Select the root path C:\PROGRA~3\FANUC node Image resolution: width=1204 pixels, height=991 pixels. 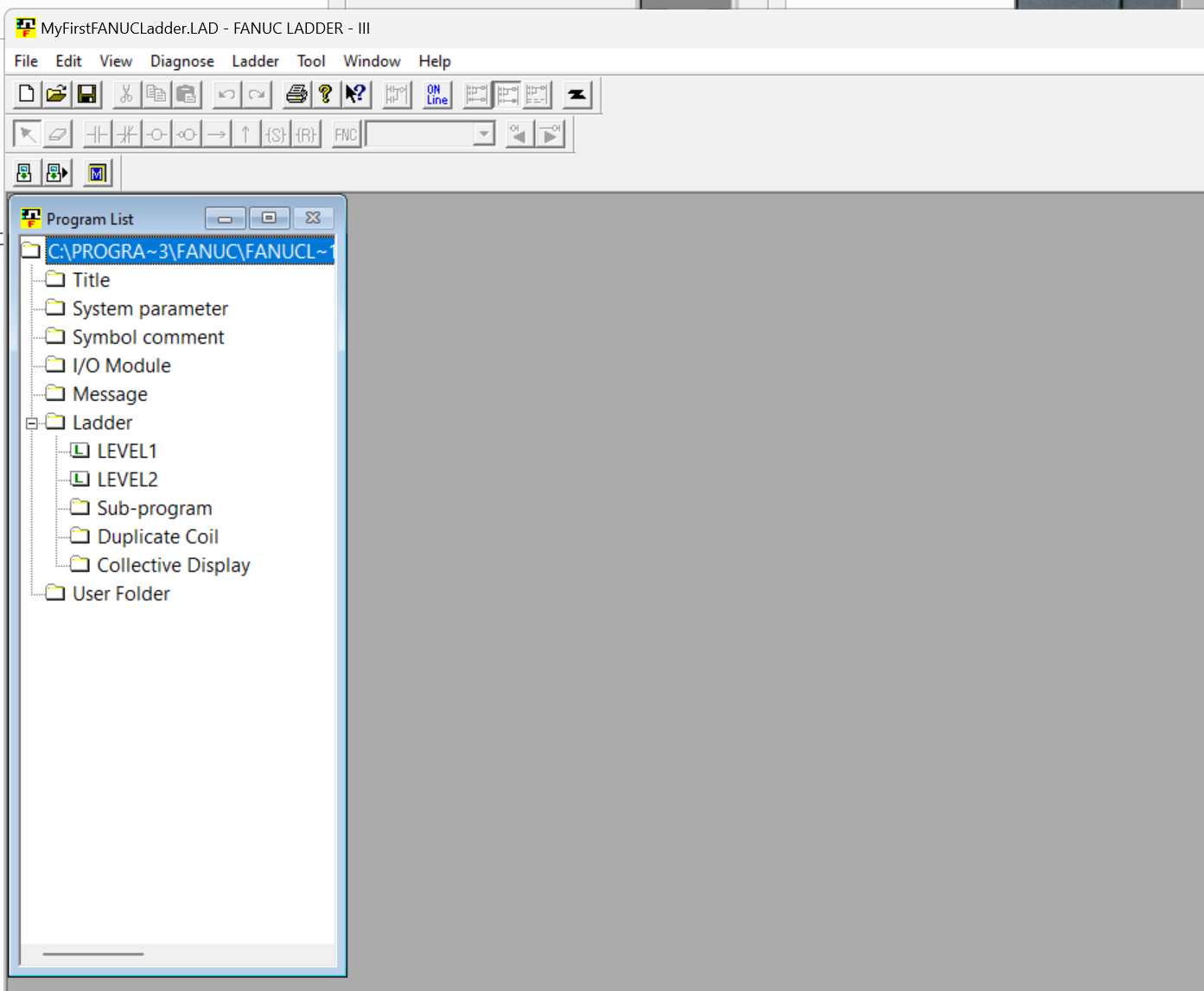190,251
